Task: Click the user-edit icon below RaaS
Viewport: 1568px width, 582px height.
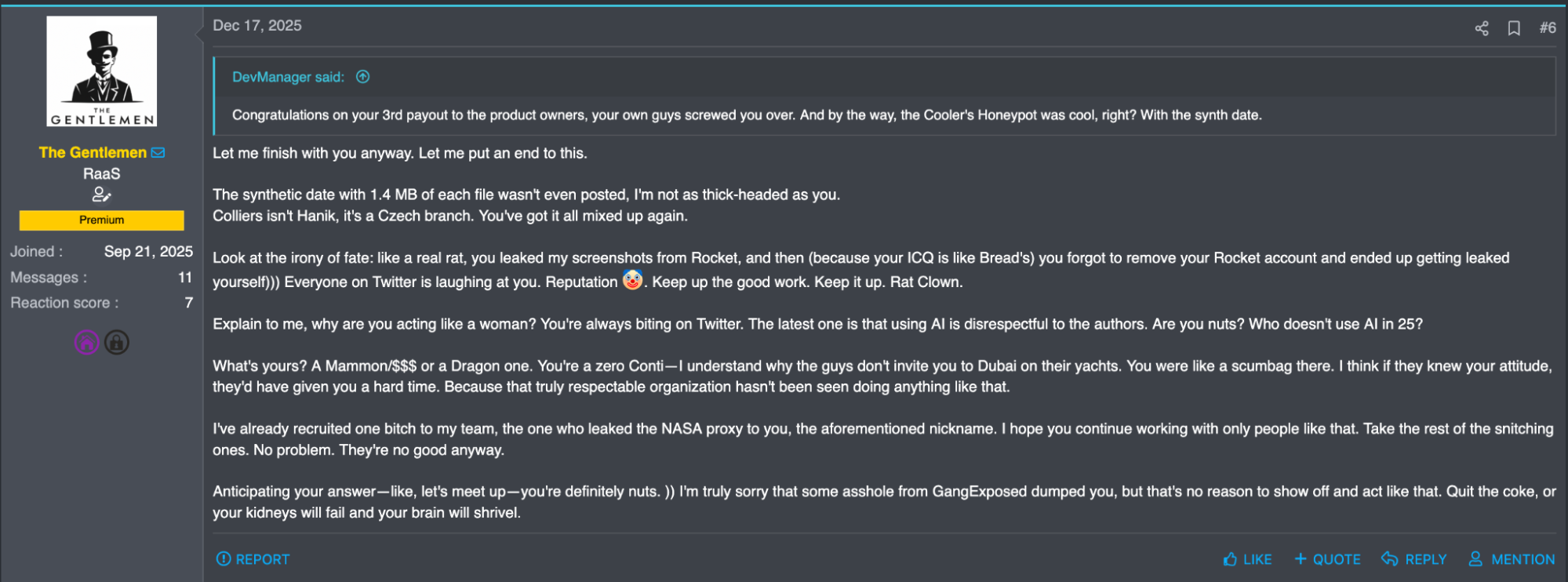Action: (x=102, y=195)
